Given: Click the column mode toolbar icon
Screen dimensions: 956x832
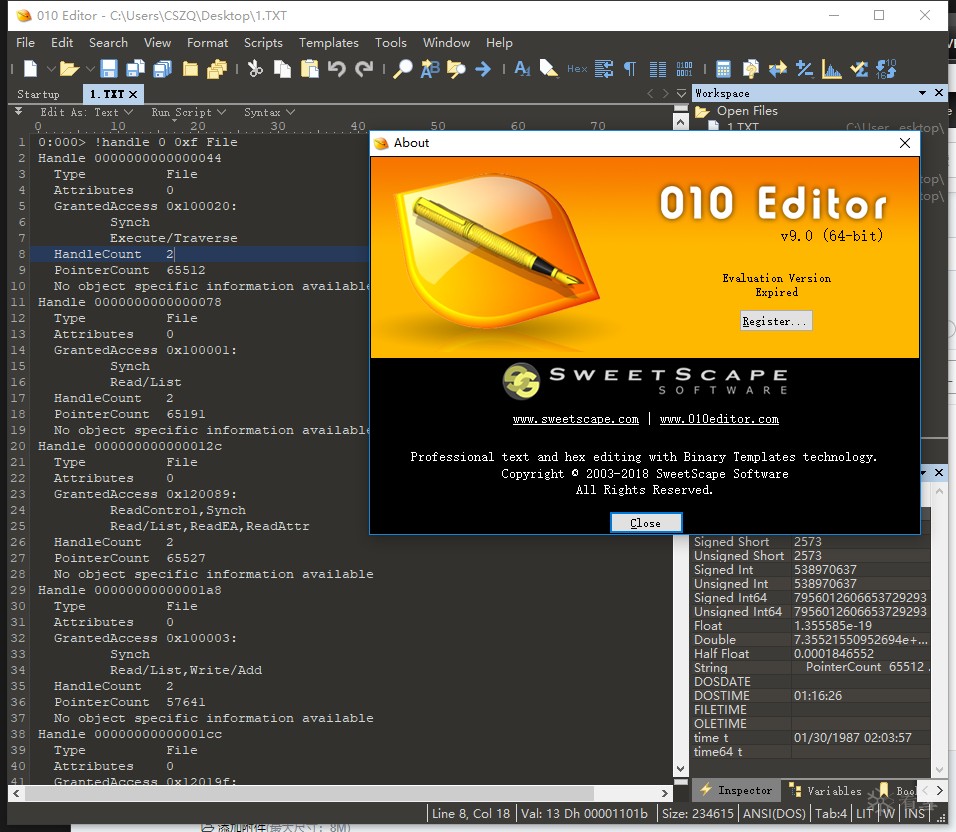Looking at the screenshot, I should [658, 69].
